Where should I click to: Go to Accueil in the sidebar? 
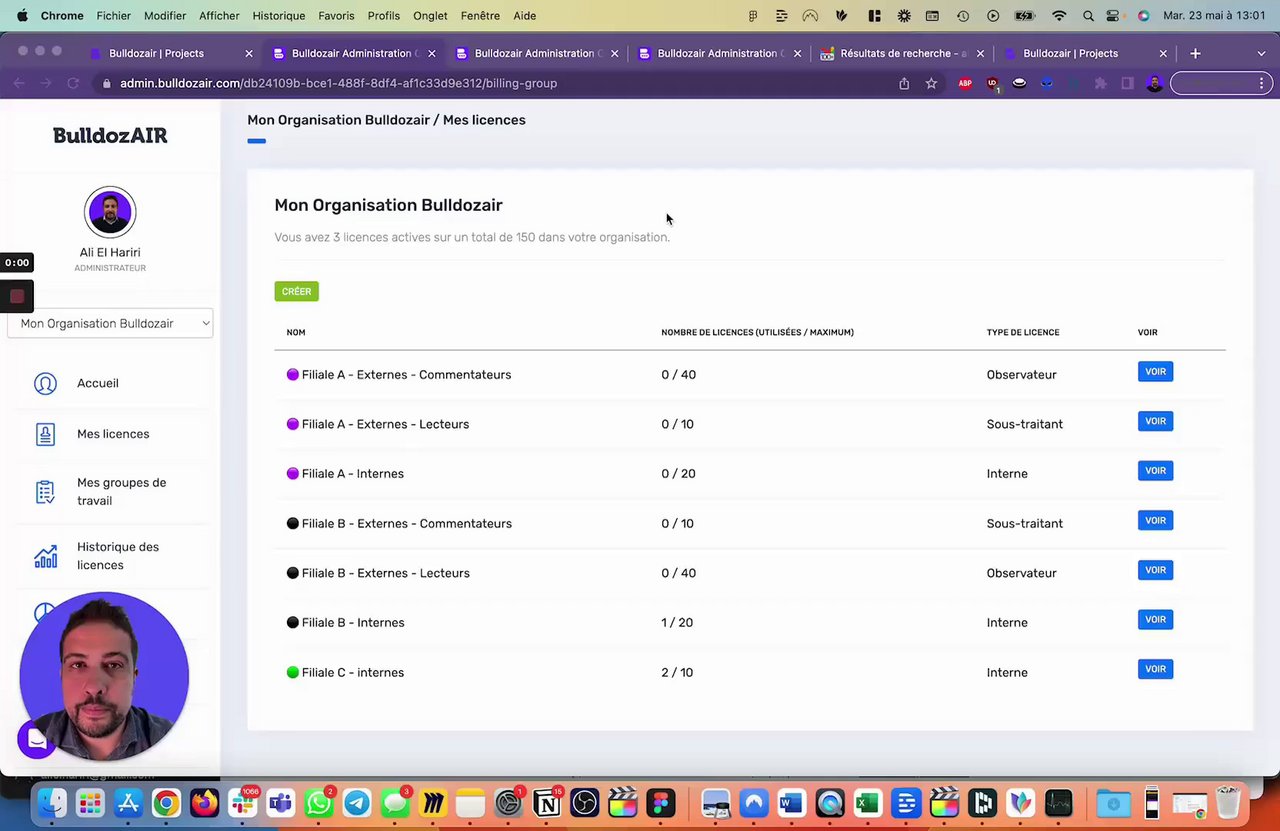coord(98,383)
